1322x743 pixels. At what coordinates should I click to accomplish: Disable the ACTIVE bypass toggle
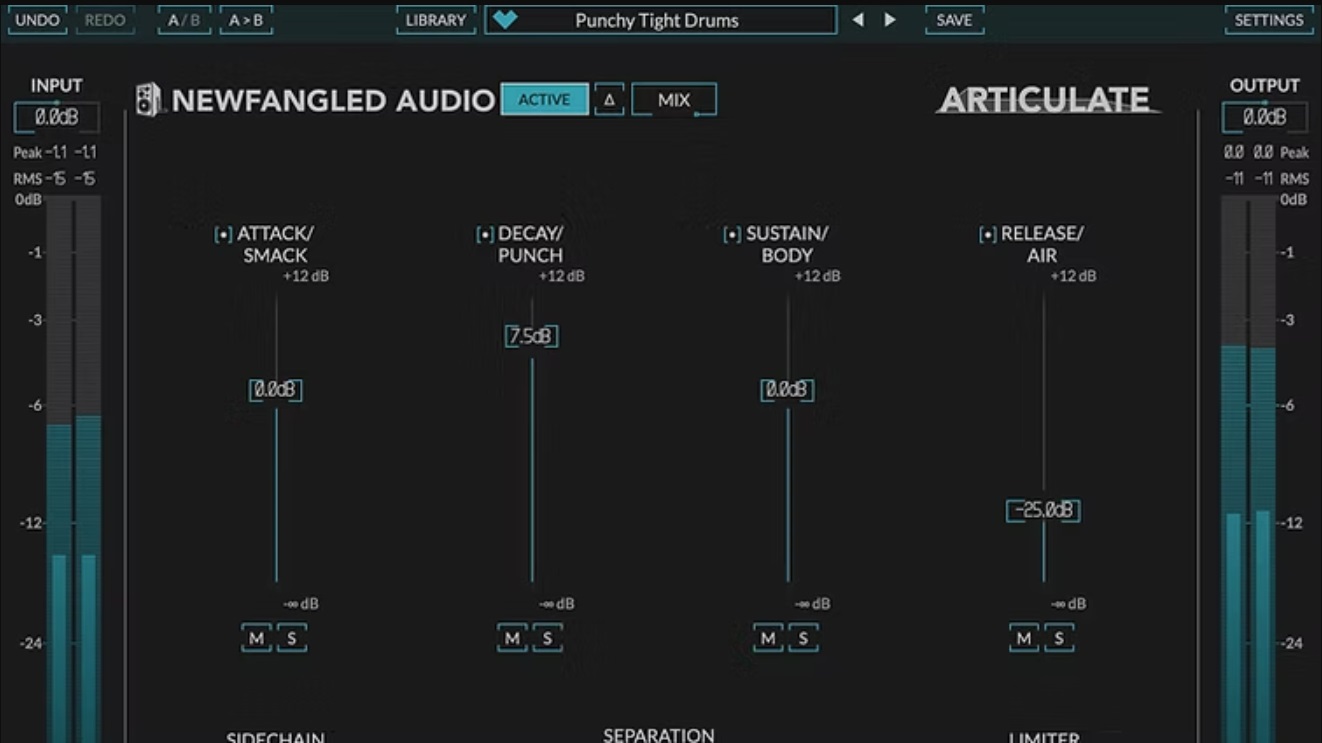coord(544,99)
